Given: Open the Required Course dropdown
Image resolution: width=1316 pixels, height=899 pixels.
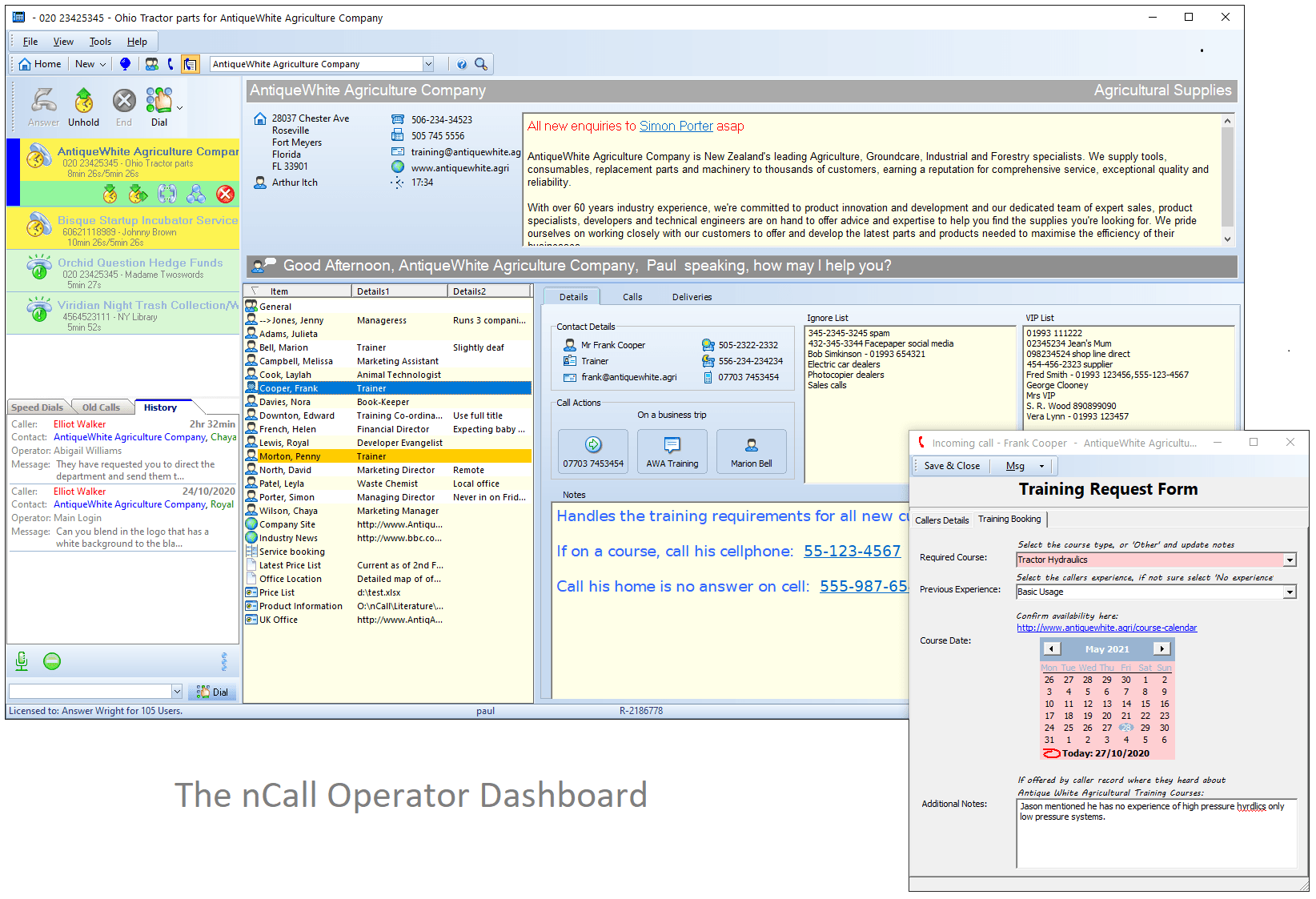Looking at the screenshot, I should 1290,560.
